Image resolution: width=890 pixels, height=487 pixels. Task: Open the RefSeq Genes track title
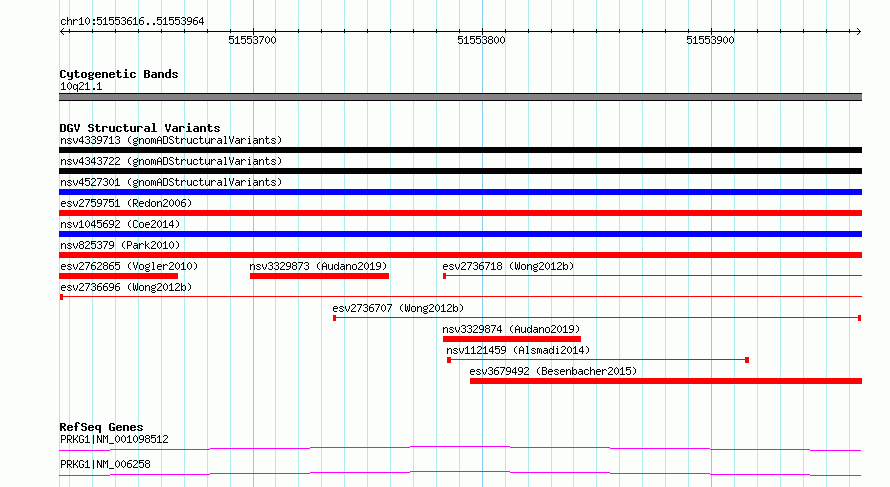click(101, 427)
